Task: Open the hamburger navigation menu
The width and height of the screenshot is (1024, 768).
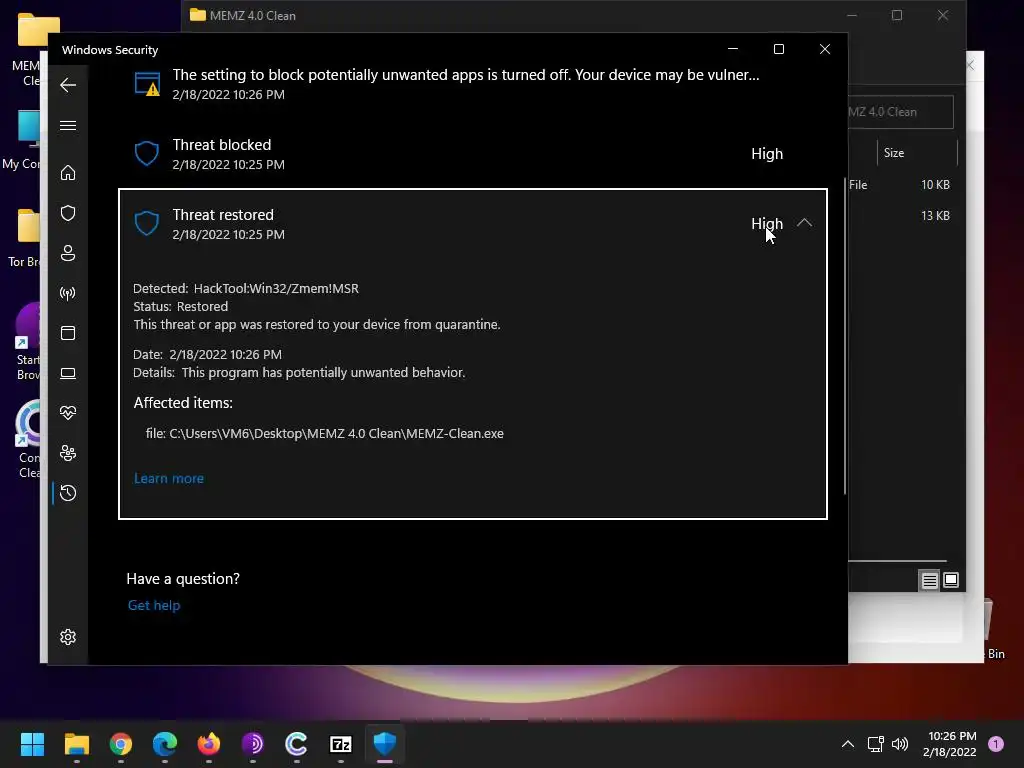Action: [x=68, y=125]
